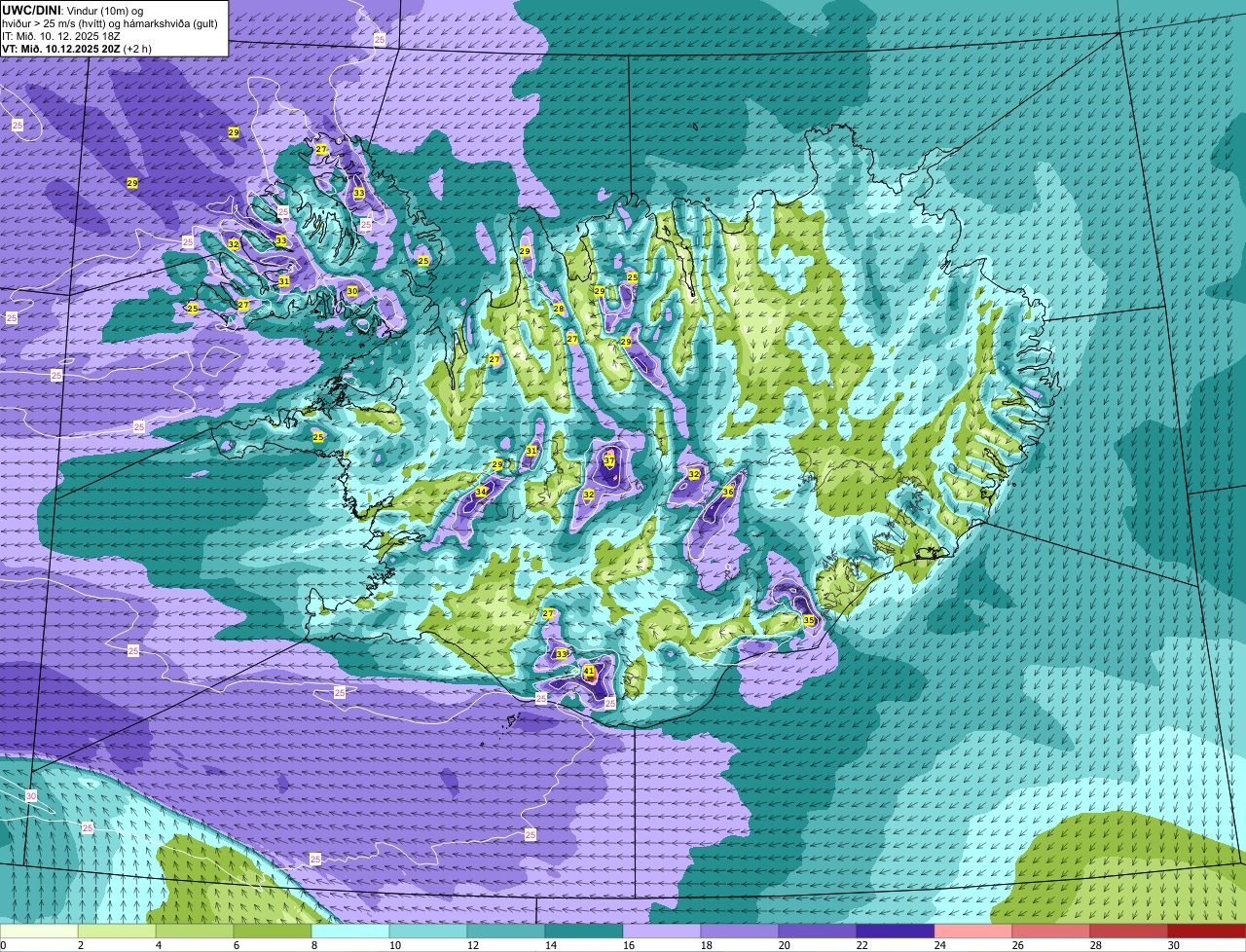Click the yellow gust label 36
1246x952 pixels.
[x=728, y=492]
